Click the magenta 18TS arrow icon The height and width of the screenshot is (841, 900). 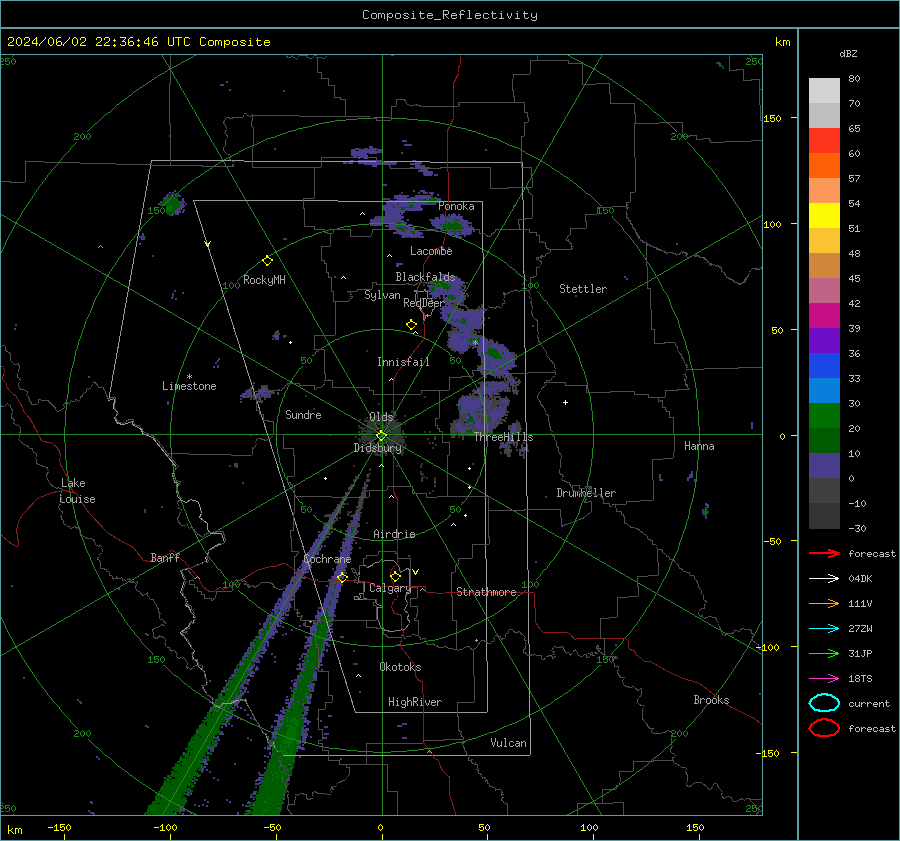824,679
